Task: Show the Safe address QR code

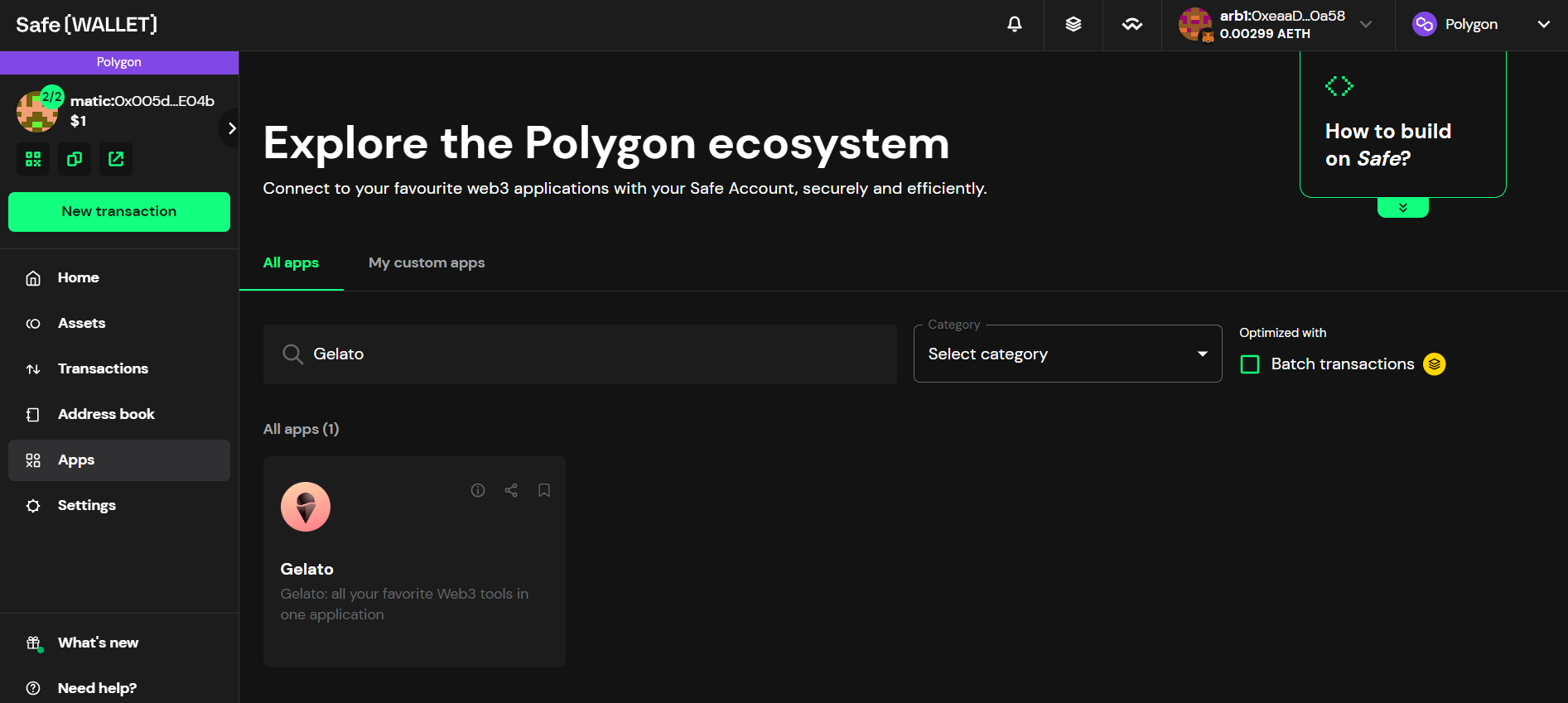Action: [33, 159]
